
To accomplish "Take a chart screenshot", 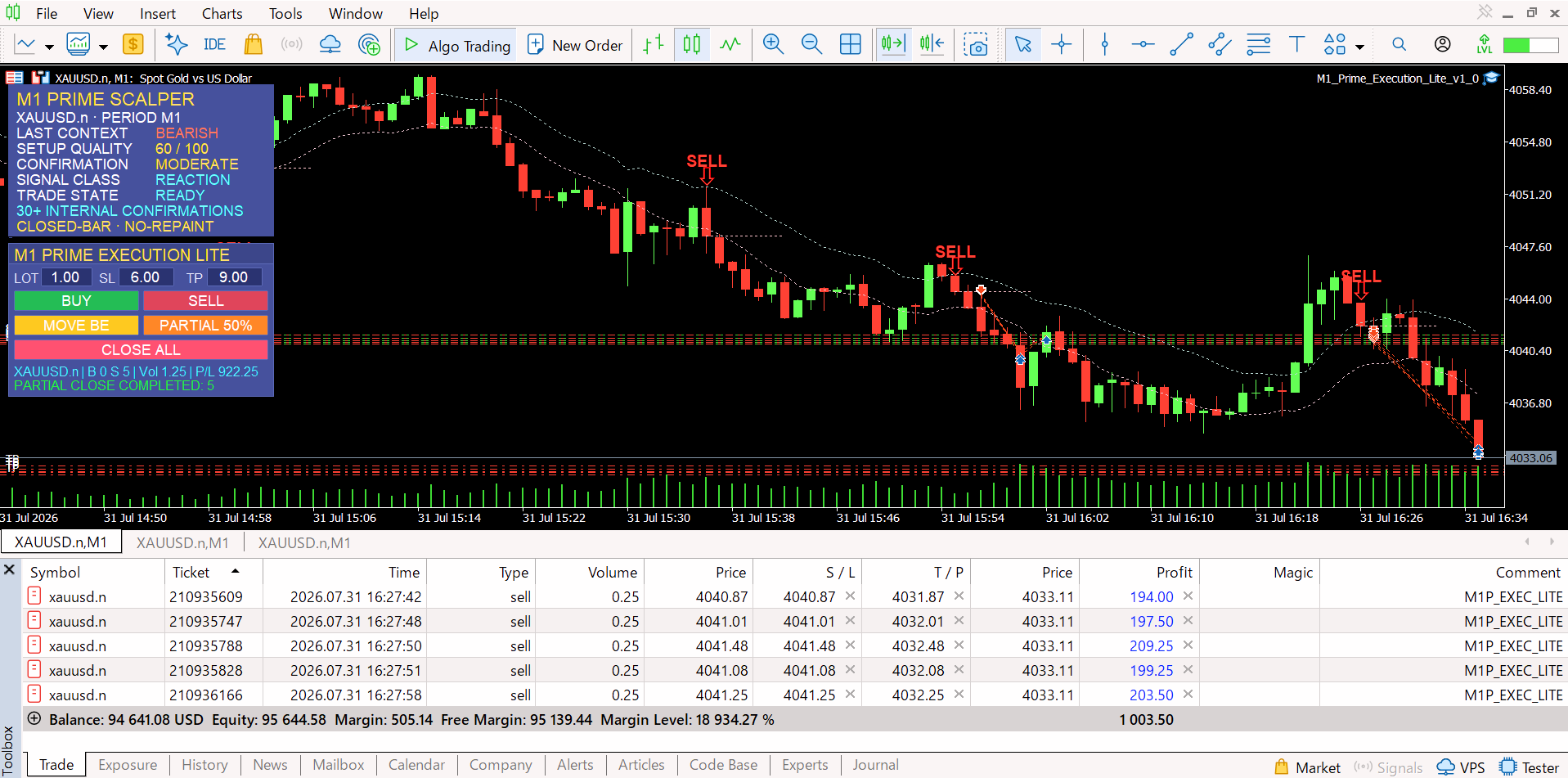I will 976,44.
